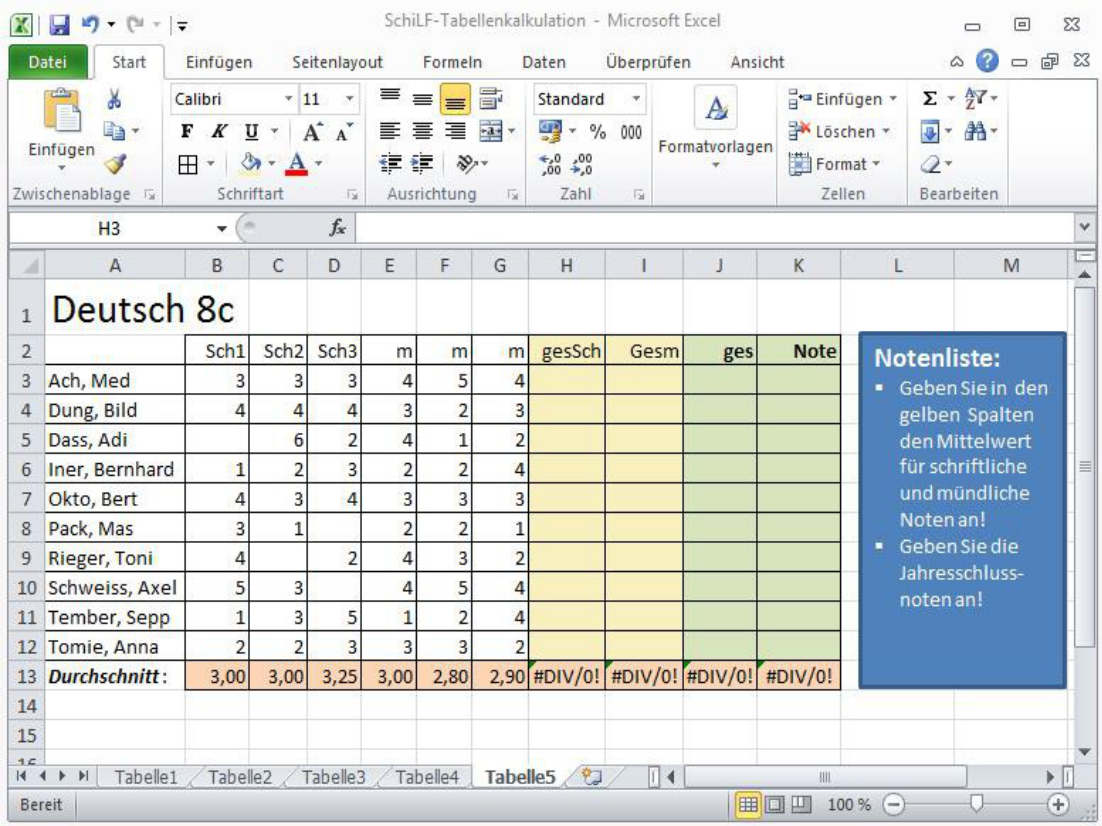The image size is (1102, 826).
Task: Expand the Standard number format dropdown
Action: tap(636, 100)
